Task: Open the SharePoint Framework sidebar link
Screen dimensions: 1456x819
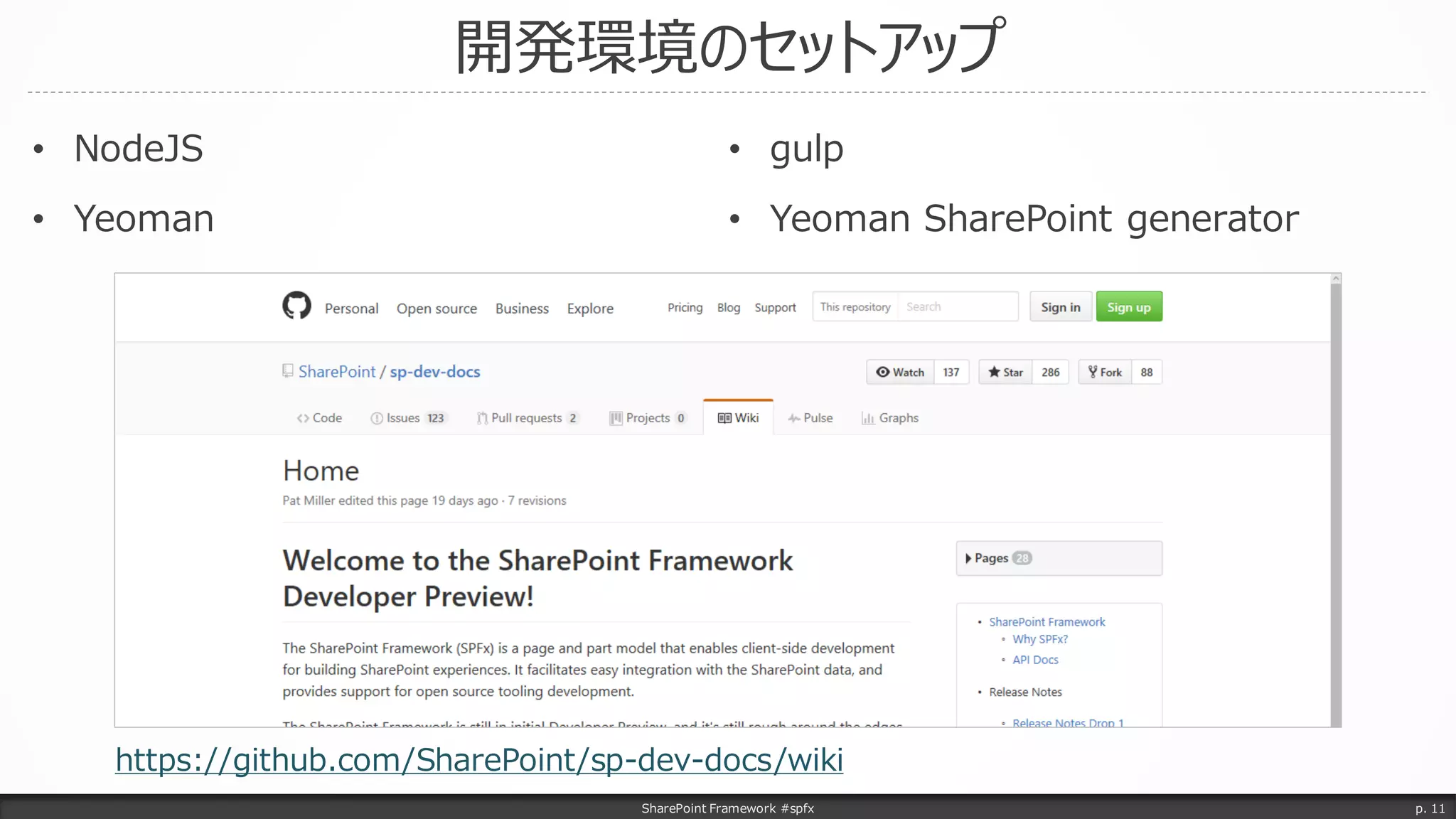Action: click(x=1046, y=622)
